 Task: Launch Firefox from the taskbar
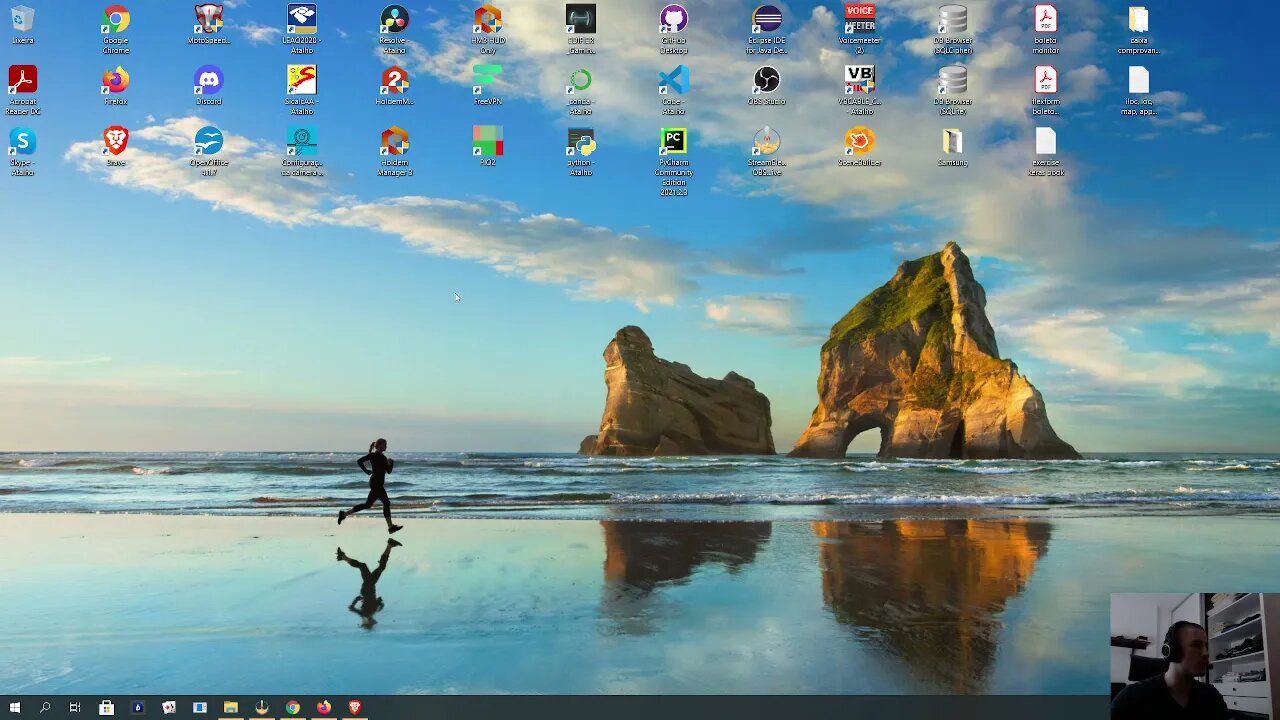coord(323,708)
